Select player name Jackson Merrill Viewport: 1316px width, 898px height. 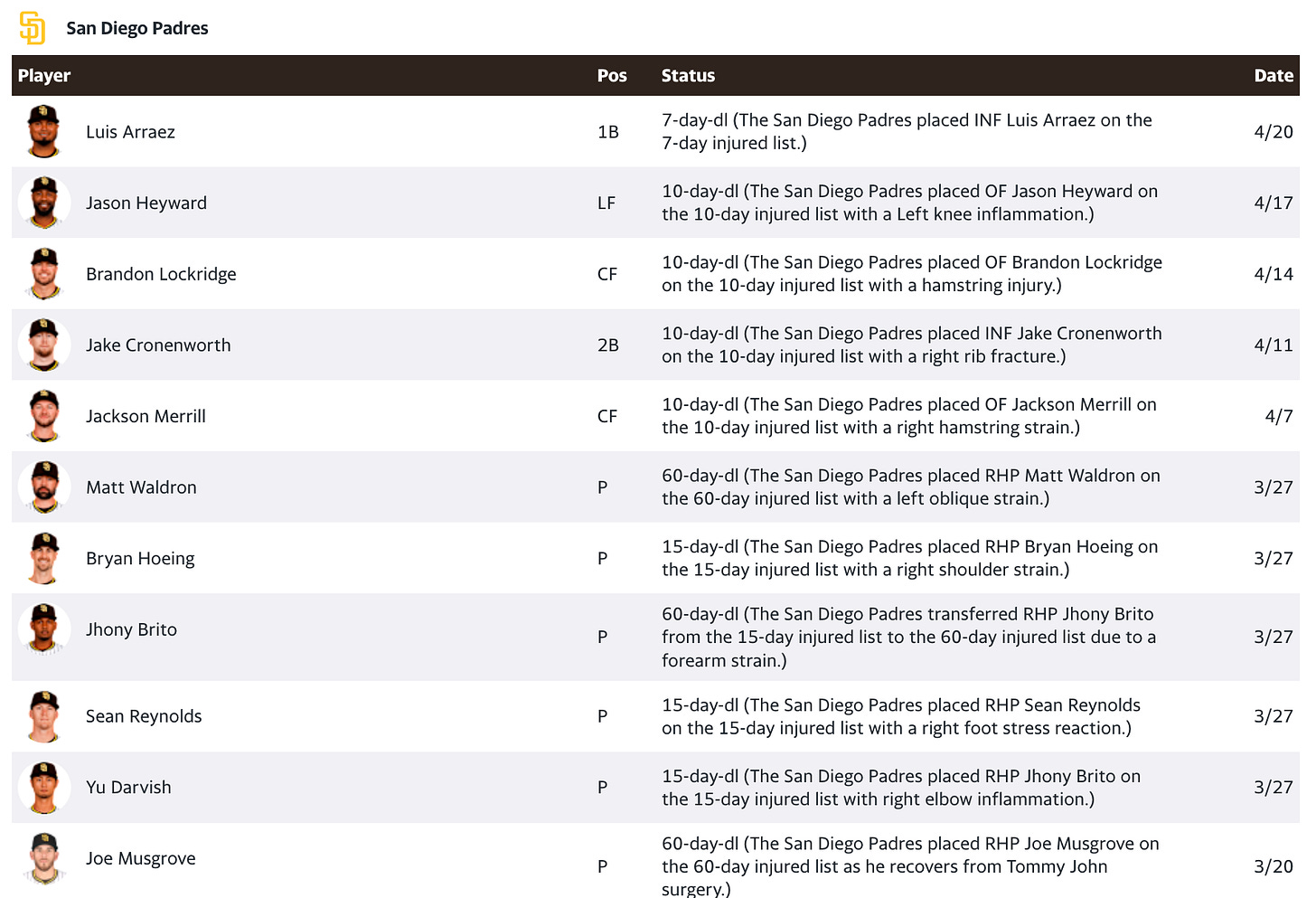point(146,417)
